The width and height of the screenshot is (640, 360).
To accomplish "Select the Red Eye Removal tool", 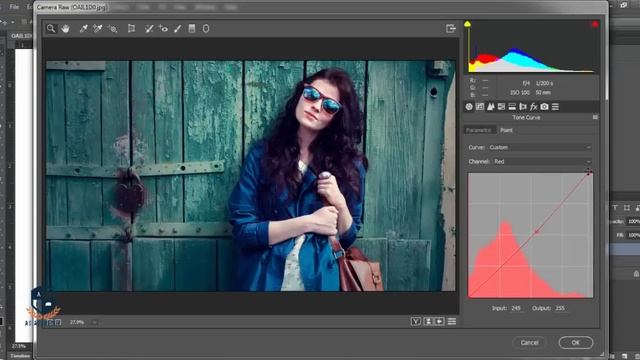I will pyautogui.click(x=163, y=29).
